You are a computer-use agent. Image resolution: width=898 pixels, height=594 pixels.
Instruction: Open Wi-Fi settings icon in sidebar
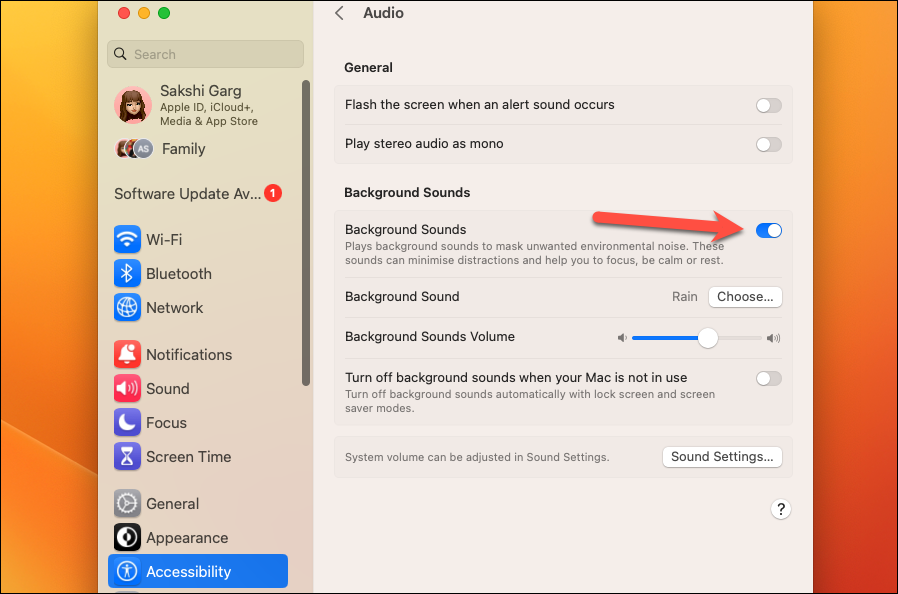tap(127, 239)
